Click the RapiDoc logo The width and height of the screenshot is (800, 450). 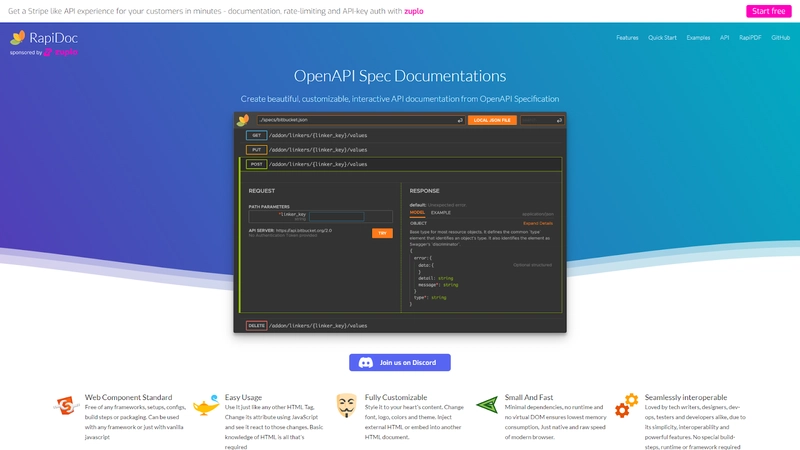(44, 38)
